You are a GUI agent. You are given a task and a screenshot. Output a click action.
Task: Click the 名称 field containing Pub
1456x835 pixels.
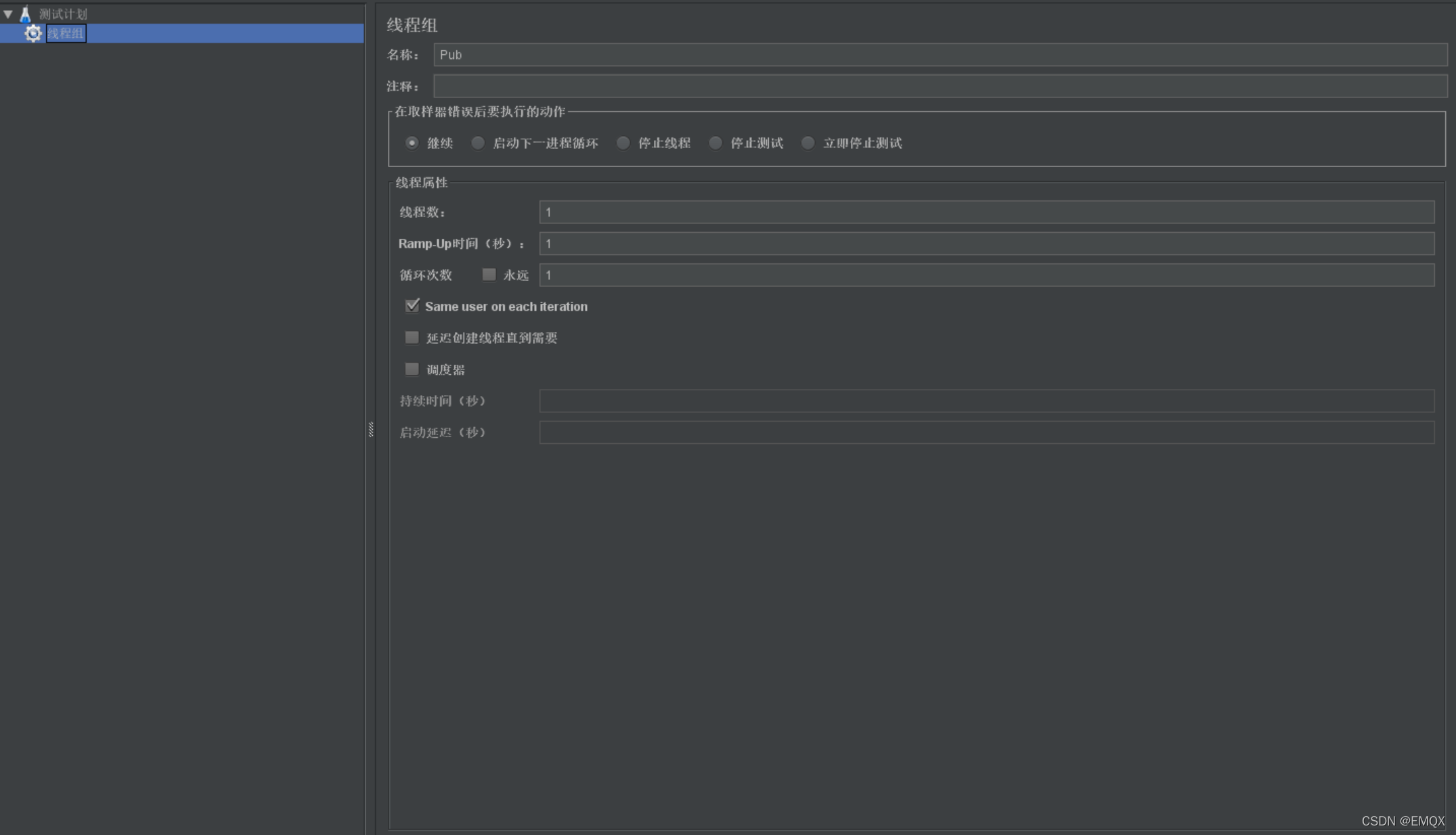click(940, 55)
